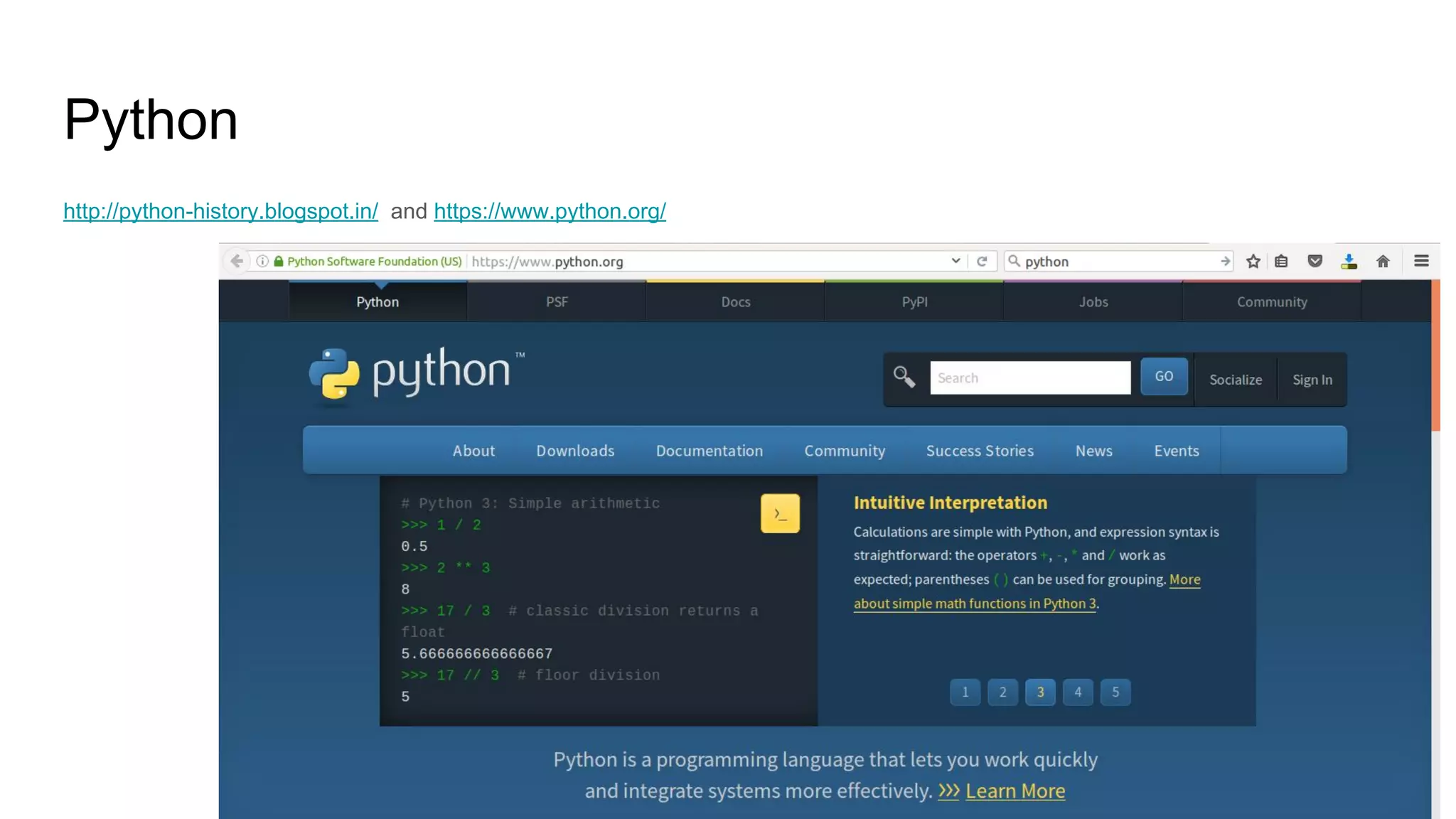Show slide 1 of the code carousel

tap(965, 692)
